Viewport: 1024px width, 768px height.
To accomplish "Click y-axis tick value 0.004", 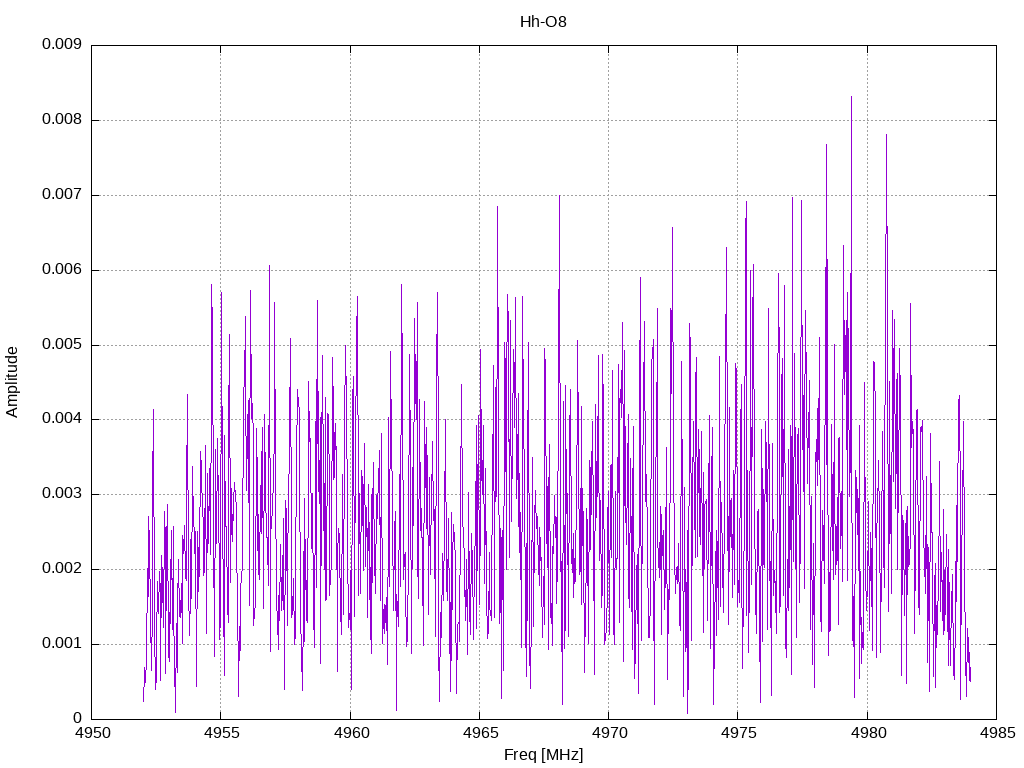I will click(62, 419).
